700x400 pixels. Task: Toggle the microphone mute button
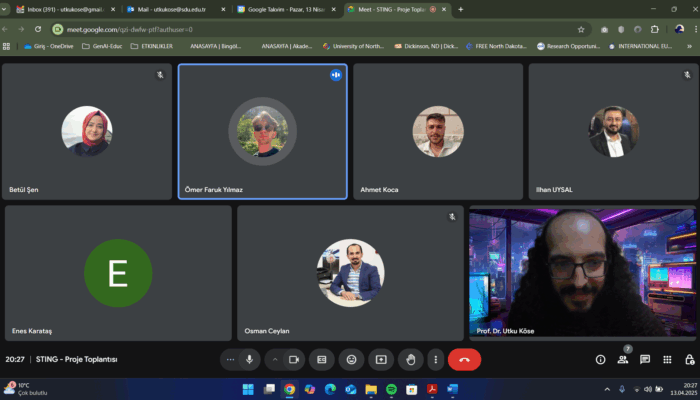coord(249,359)
